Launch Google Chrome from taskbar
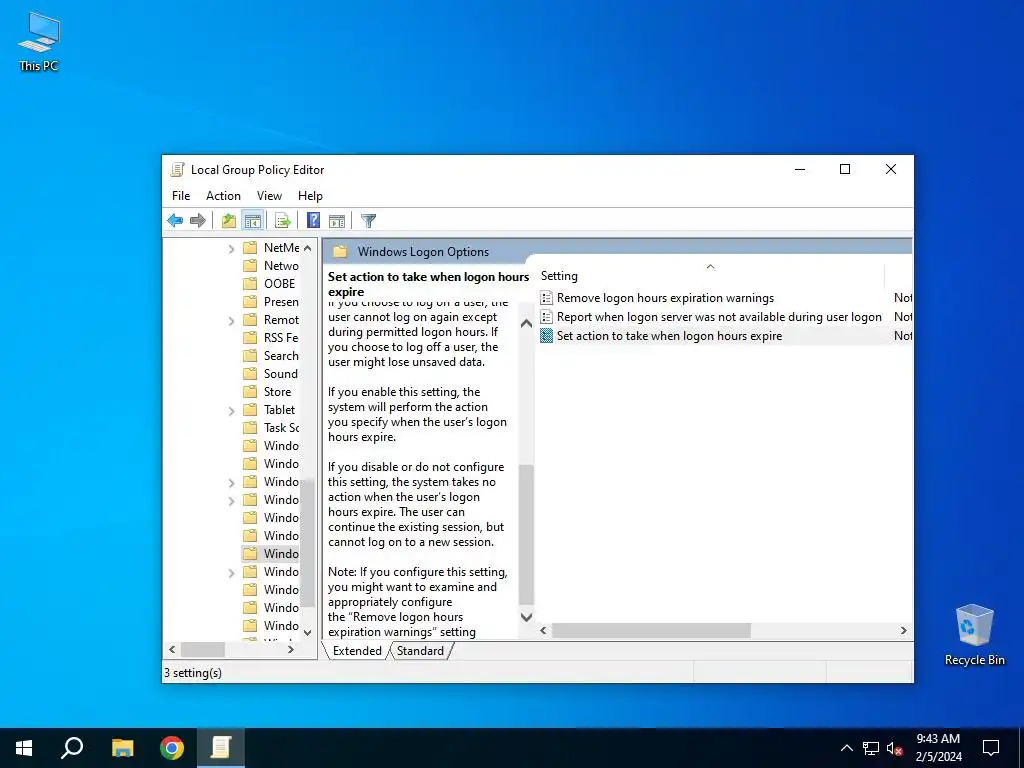Image resolution: width=1024 pixels, height=768 pixels. [x=172, y=748]
